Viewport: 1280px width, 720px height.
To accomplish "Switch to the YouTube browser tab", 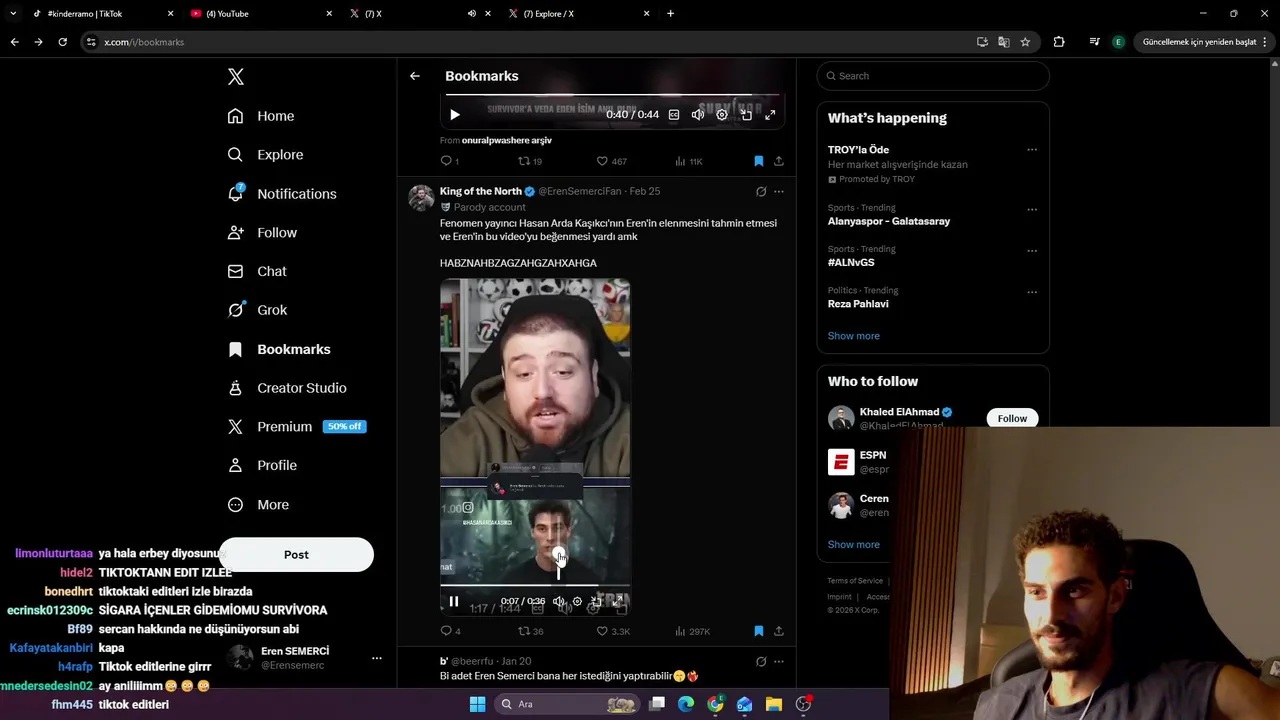I will tap(261, 14).
